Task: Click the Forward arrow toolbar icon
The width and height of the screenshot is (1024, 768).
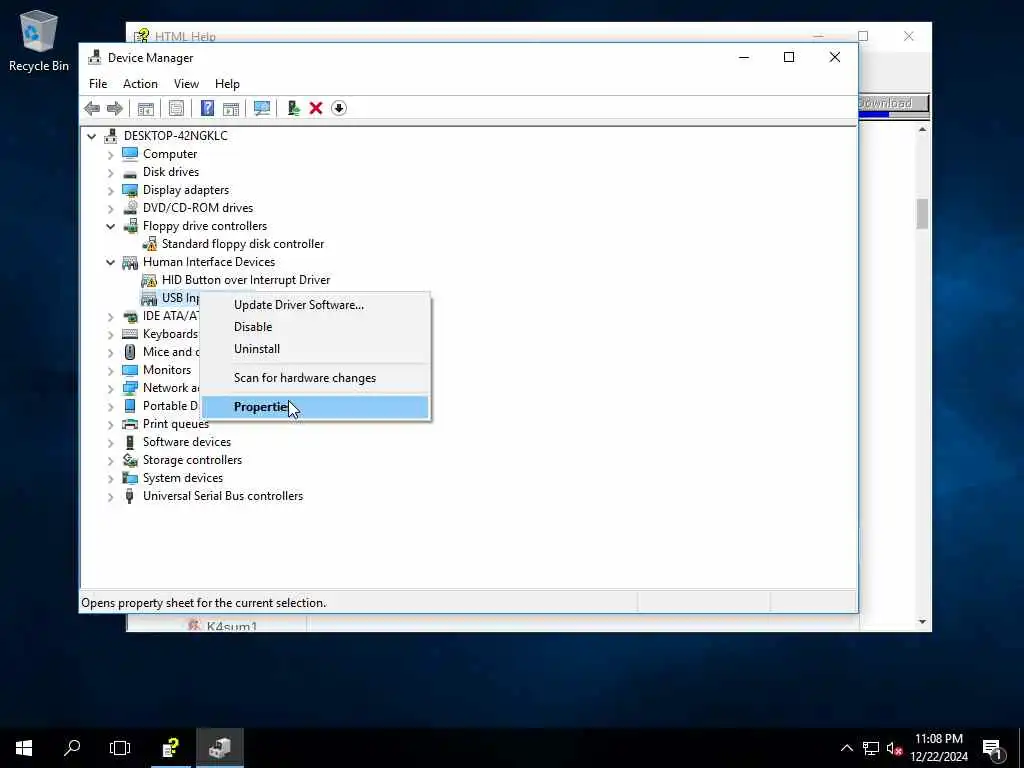Action: (x=114, y=108)
